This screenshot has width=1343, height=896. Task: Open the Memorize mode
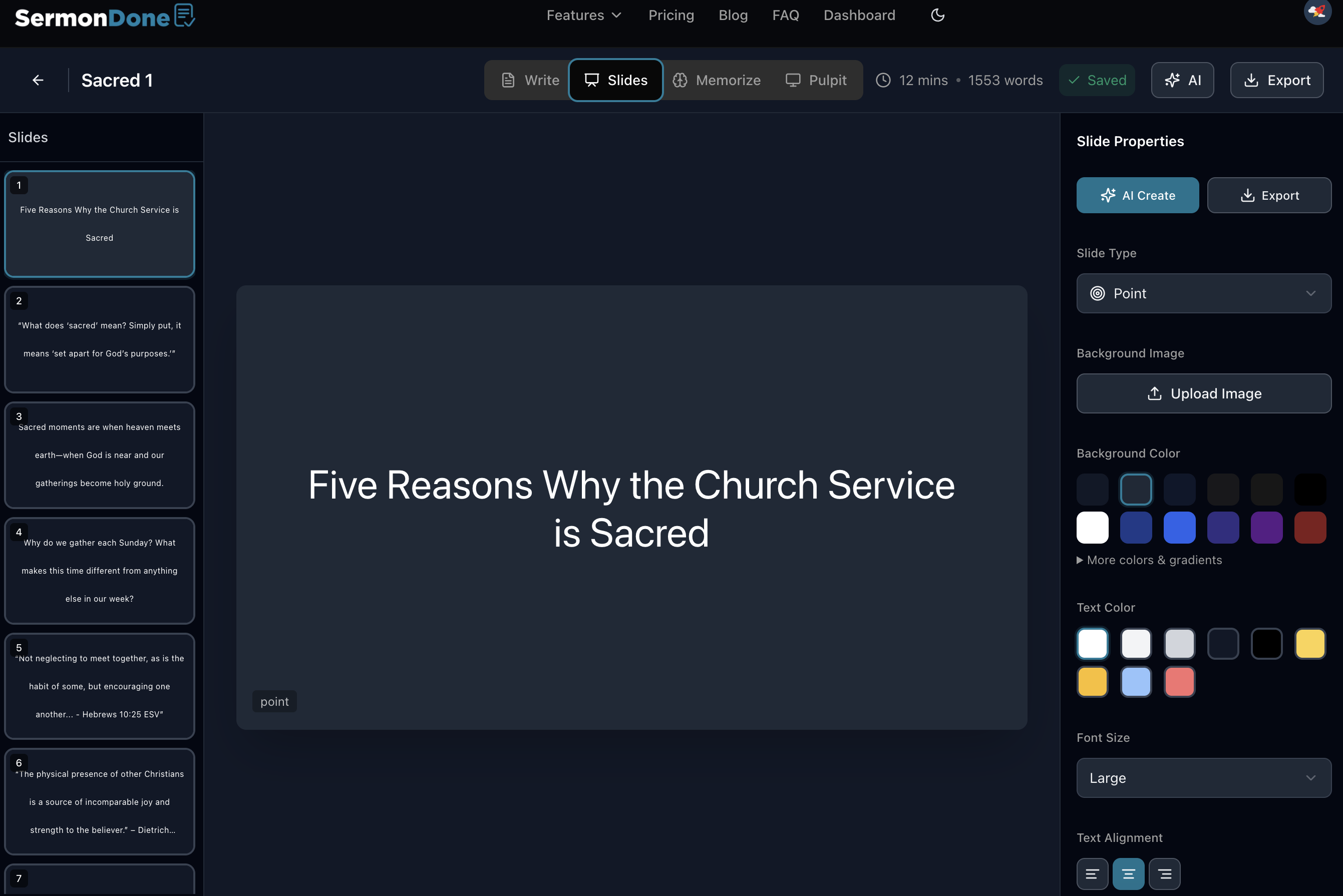(x=717, y=80)
